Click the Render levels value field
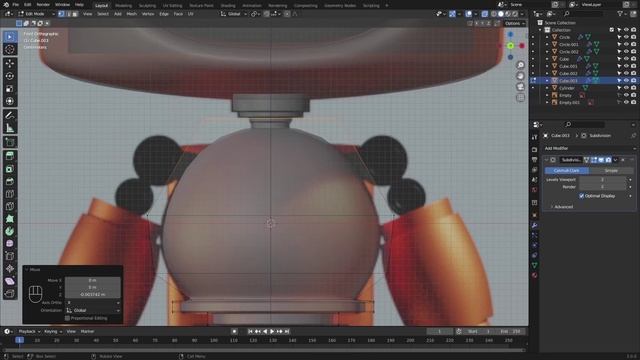640x360 pixels. [x=602, y=187]
